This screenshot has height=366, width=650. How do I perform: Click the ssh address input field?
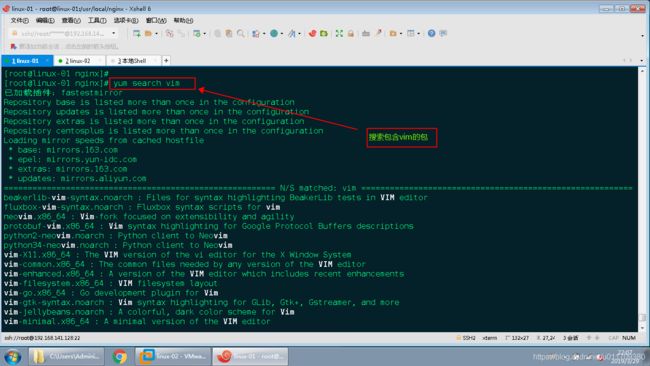coord(62,33)
